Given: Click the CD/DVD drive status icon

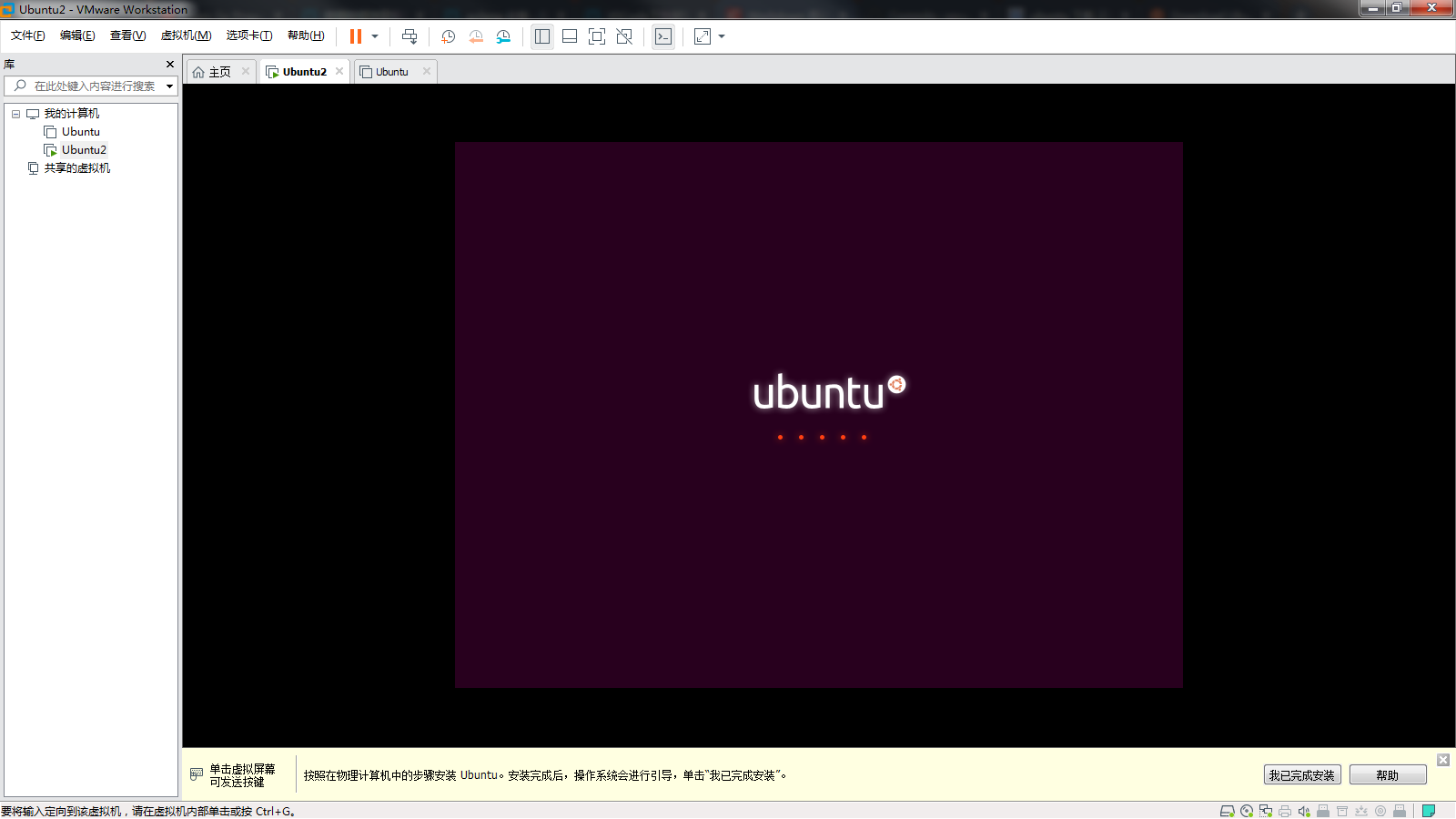Looking at the screenshot, I should click(1247, 811).
